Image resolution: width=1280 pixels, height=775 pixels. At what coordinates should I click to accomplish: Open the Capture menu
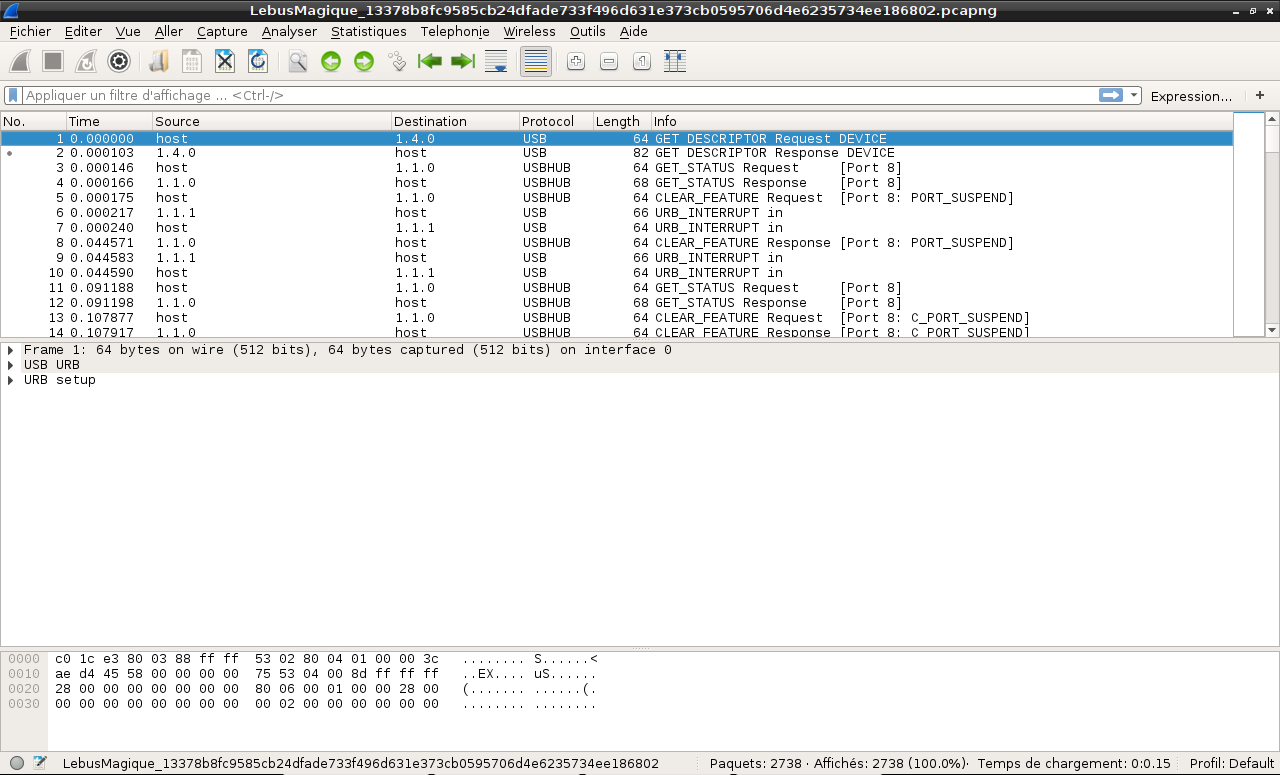(222, 32)
